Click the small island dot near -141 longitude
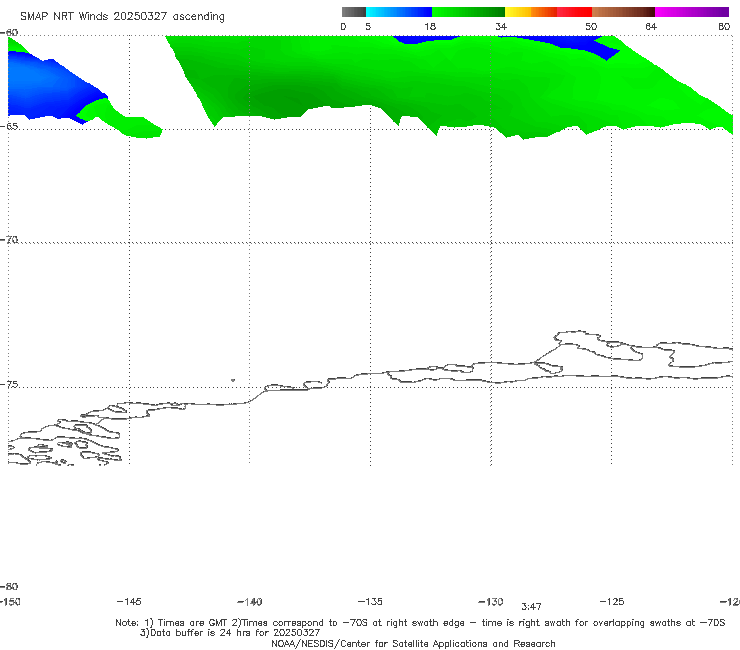 tap(233, 380)
